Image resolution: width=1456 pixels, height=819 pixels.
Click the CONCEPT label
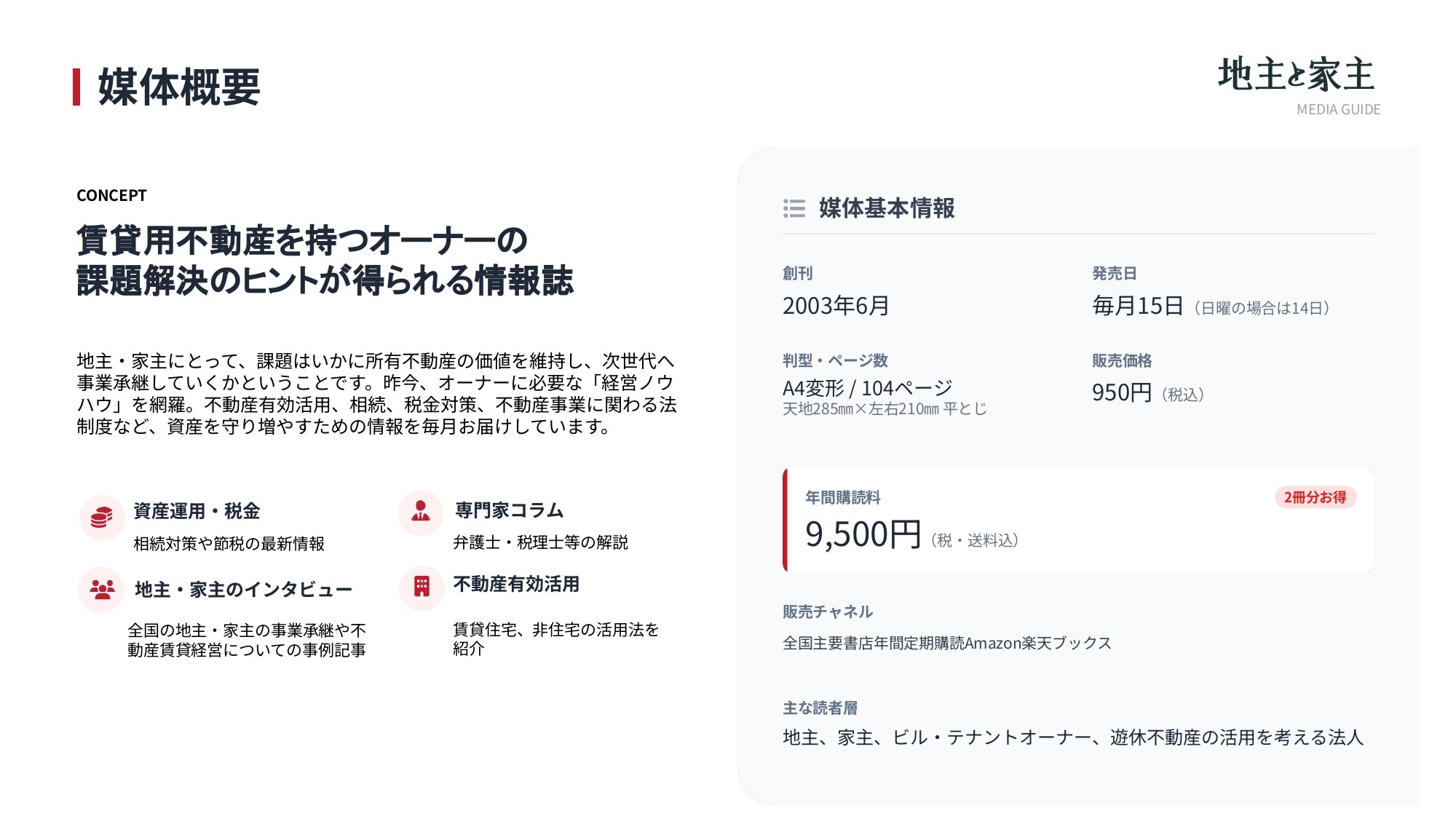111,195
